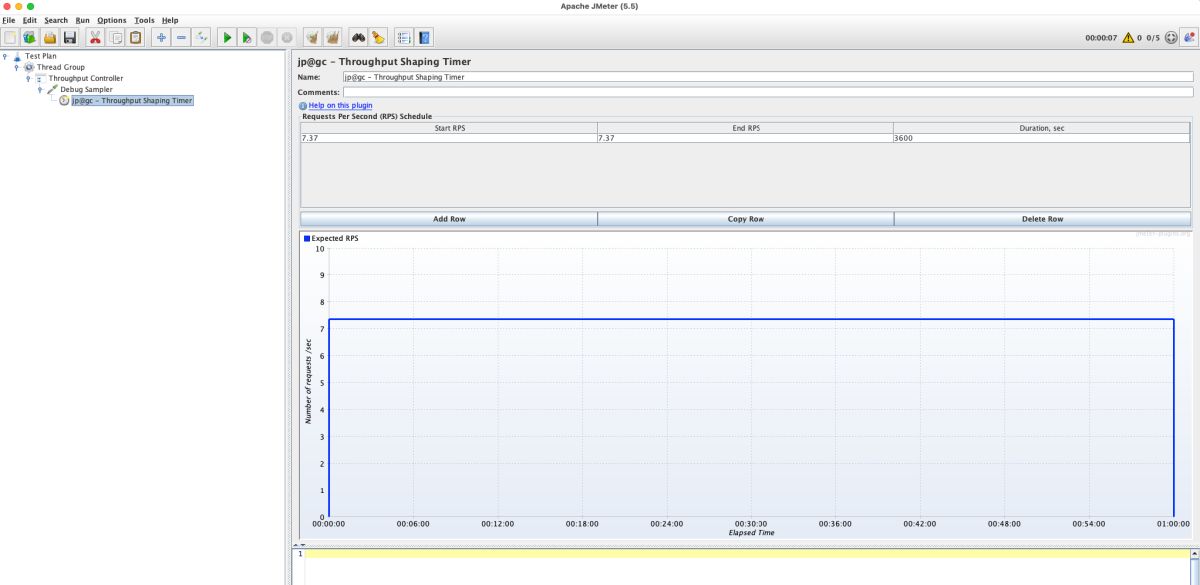Click the End RPS cell value 7.37

pyautogui.click(x=745, y=138)
